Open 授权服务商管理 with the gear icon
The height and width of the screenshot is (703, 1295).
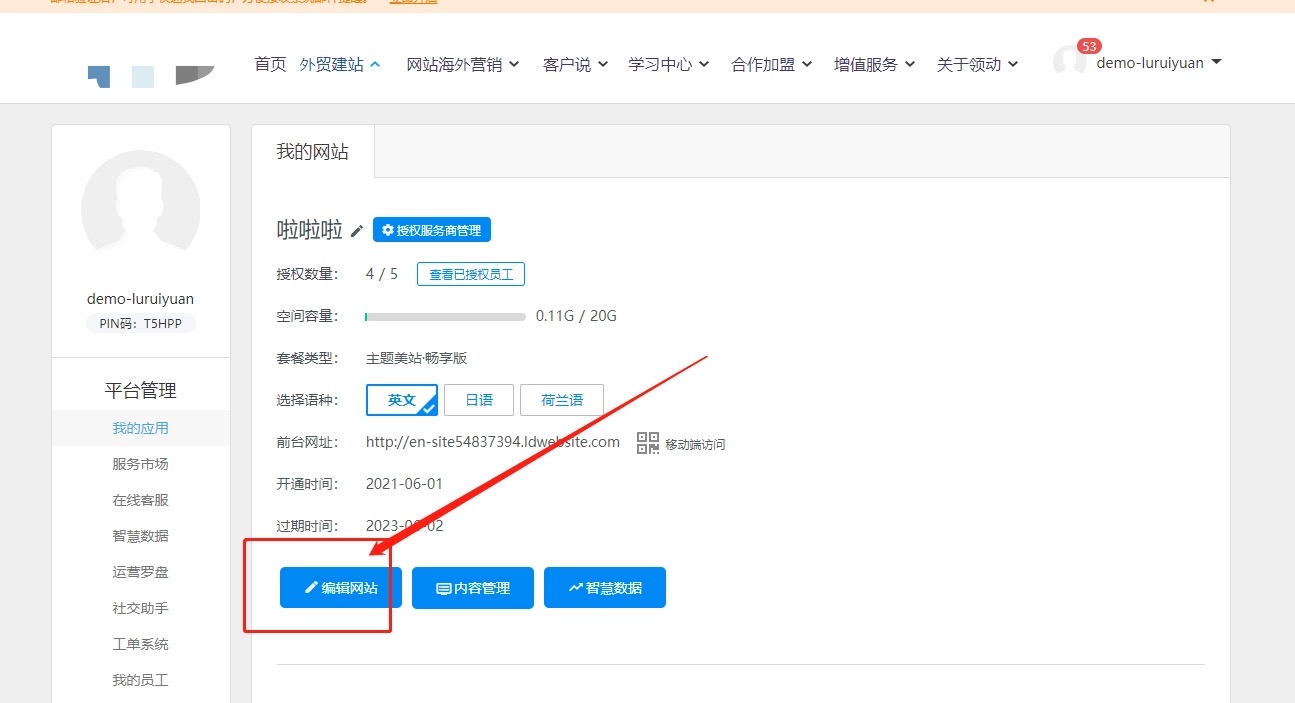tap(432, 230)
